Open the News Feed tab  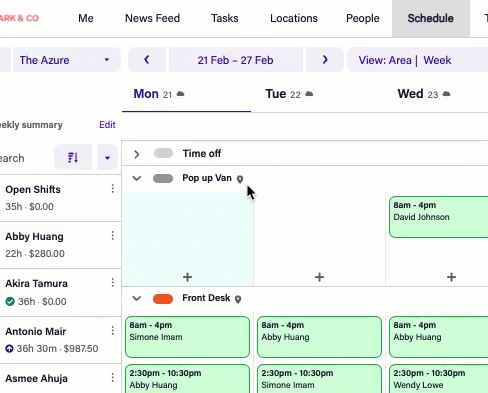point(152,18)
